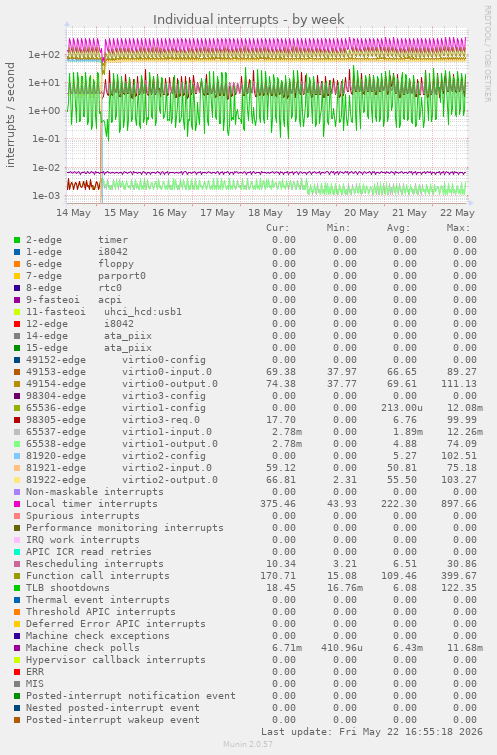Click the Max column header
Image resolution: width=497 pixels, height=755 pixels.
pyautogui.click(x=458, y=228)
